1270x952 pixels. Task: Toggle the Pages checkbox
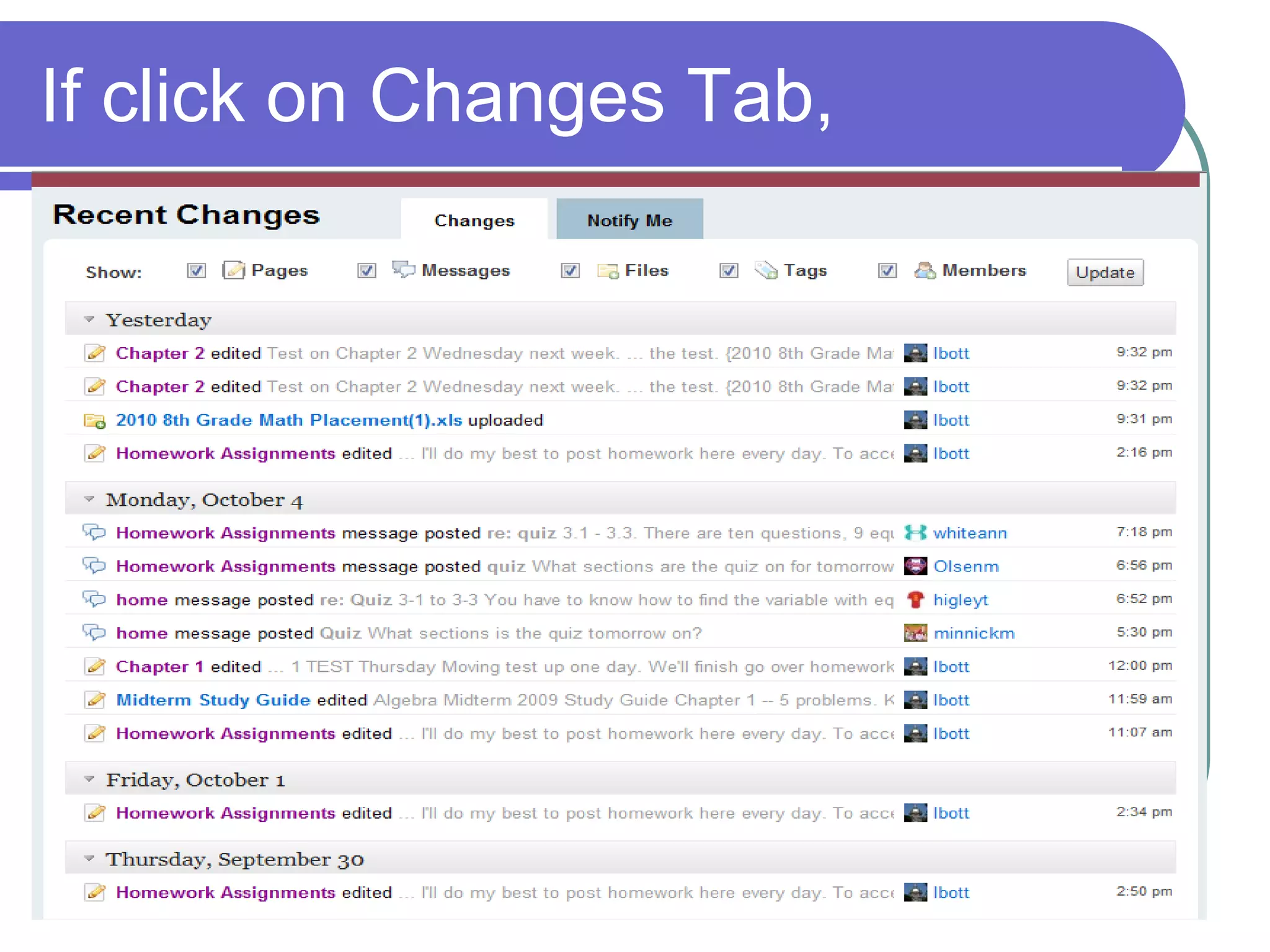pyautogui.click(x=196, y=271)
